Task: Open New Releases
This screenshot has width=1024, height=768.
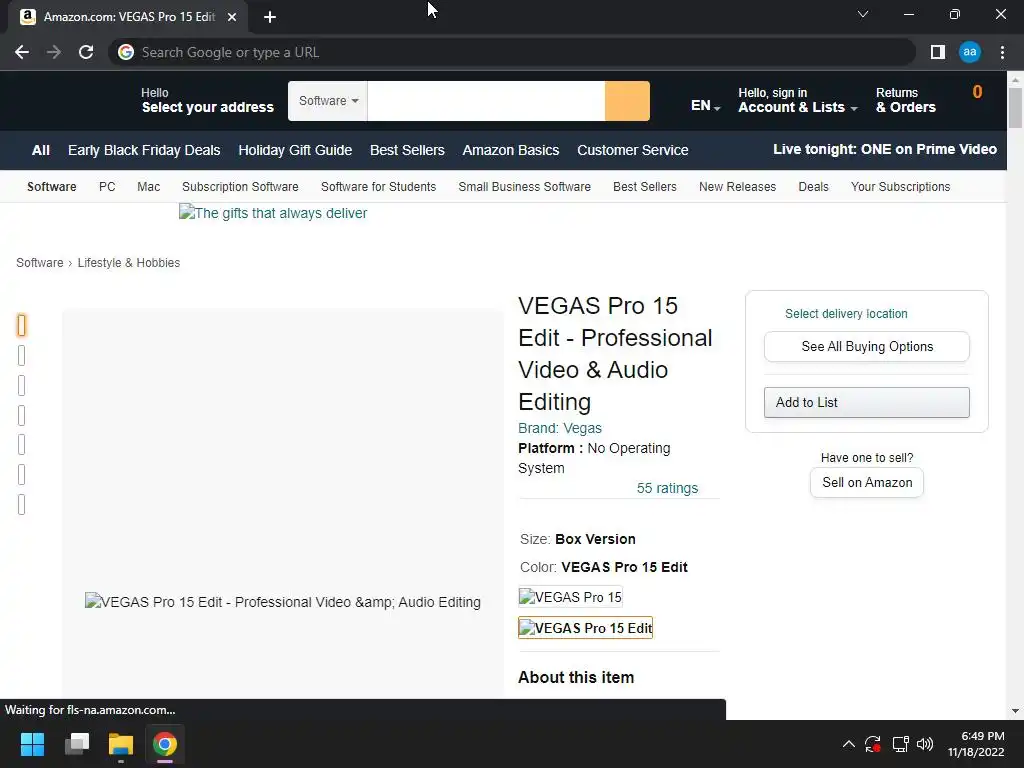Action: [737, 187]
